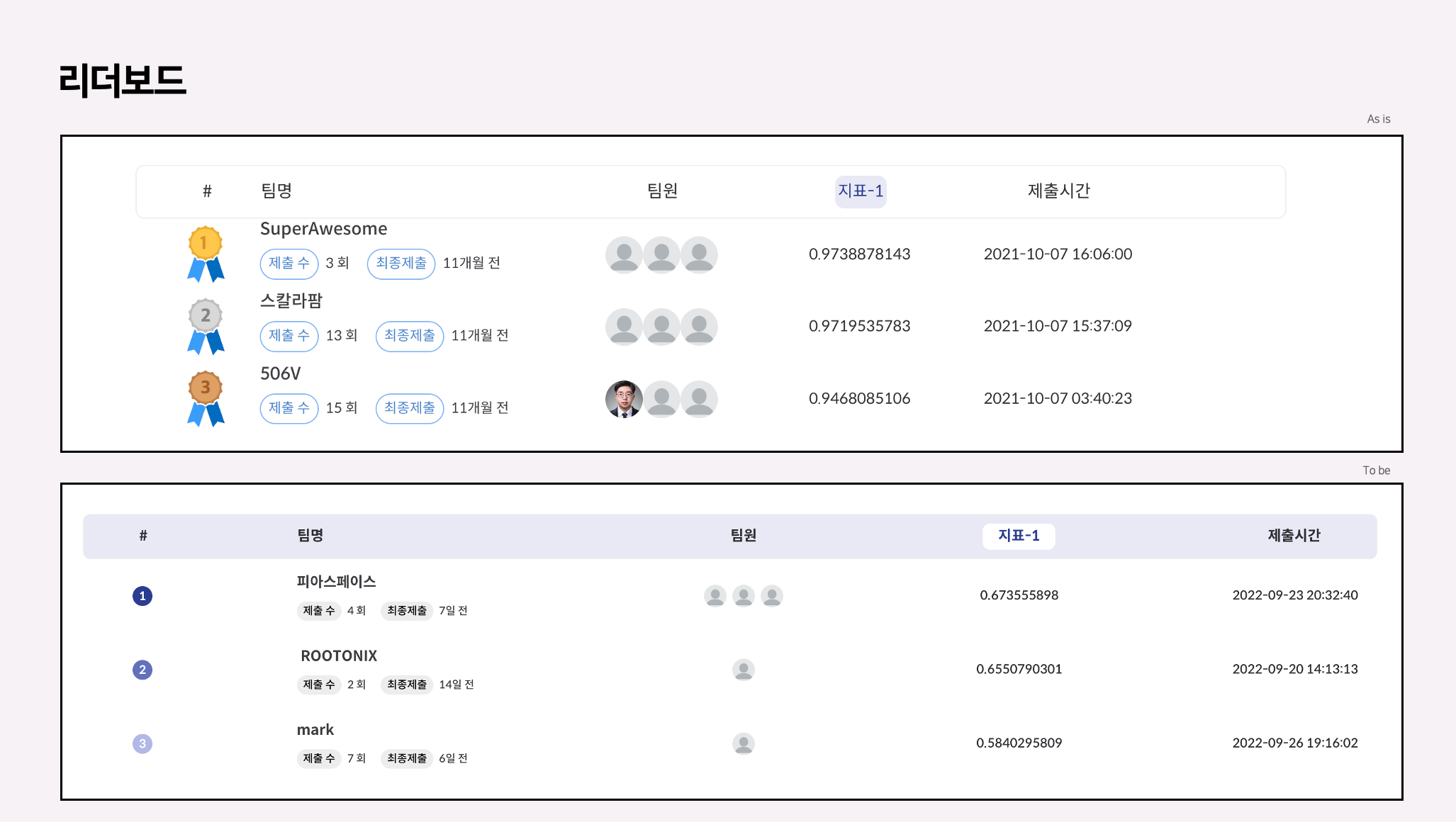Viewport: 1456px width, 822px height.
Task: Select the 지표-1 tab in bottom table
Action: (1018, 536)
